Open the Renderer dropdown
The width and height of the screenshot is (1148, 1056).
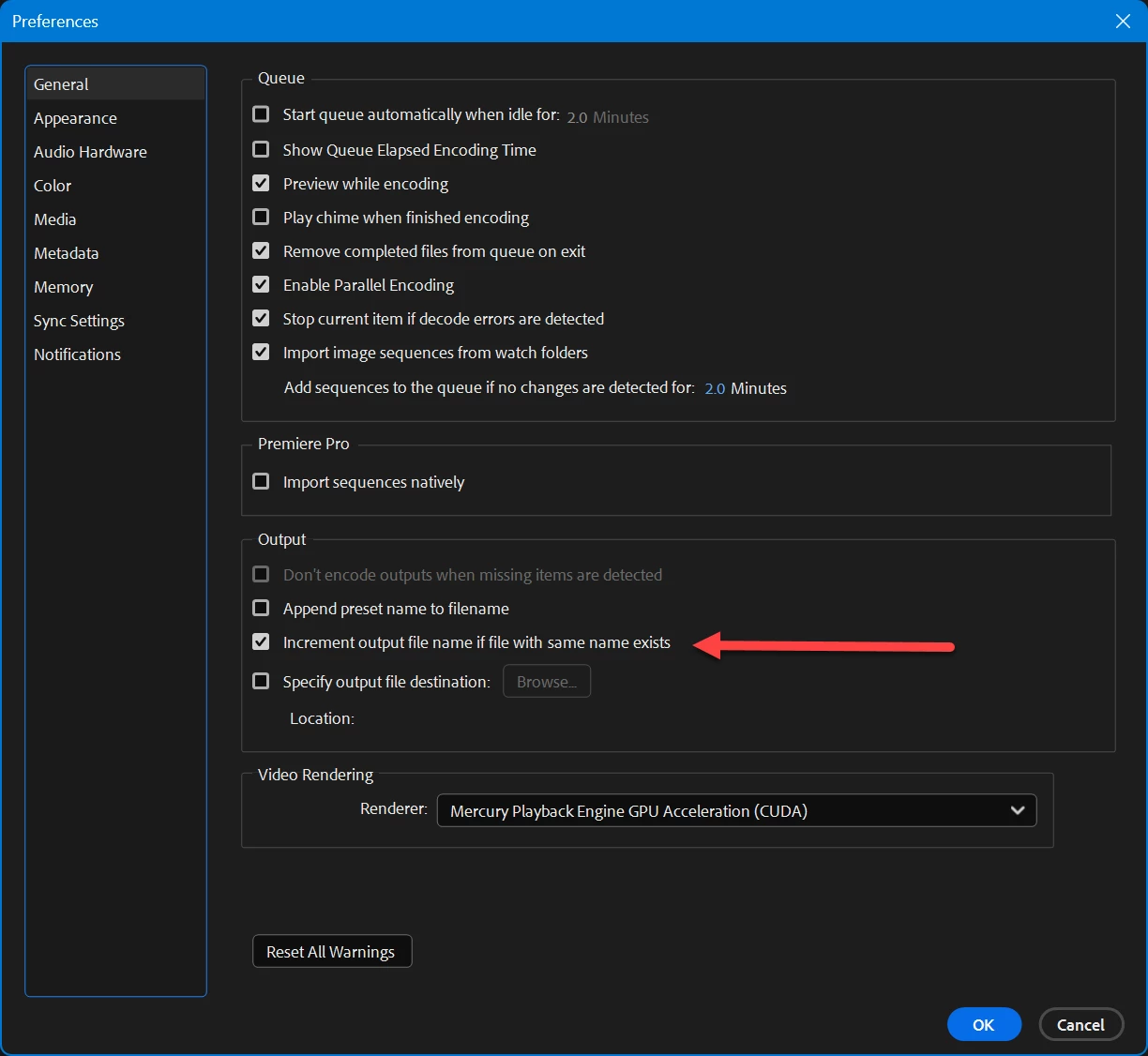pos(736,810)
